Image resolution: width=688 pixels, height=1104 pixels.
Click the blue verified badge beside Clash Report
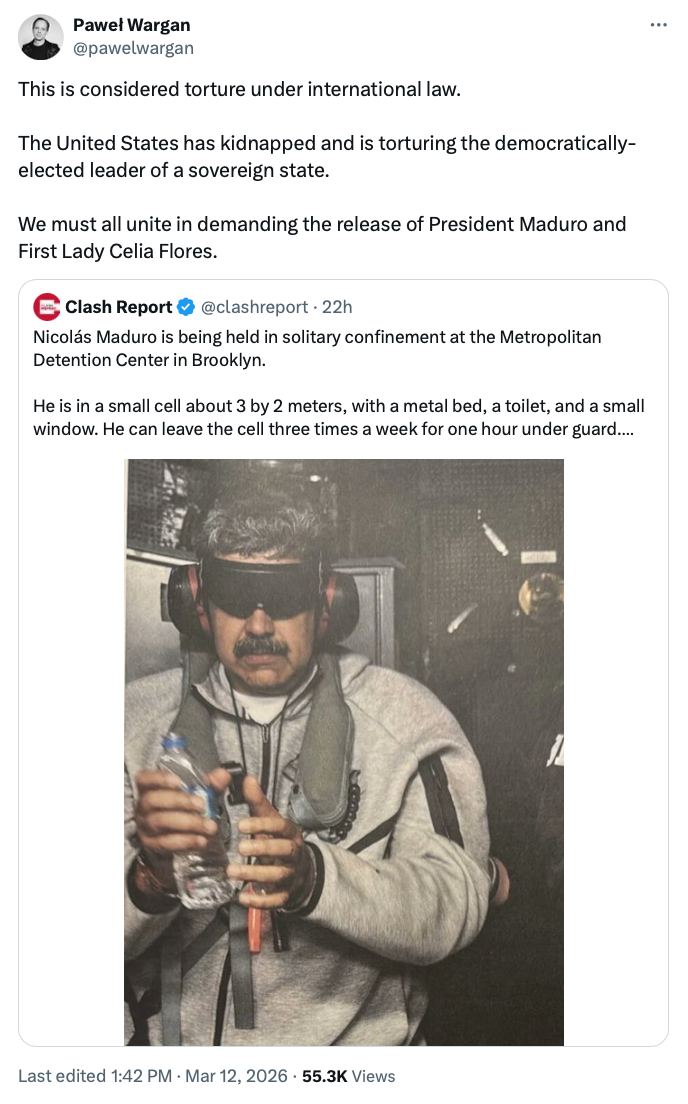click(186, 307)
